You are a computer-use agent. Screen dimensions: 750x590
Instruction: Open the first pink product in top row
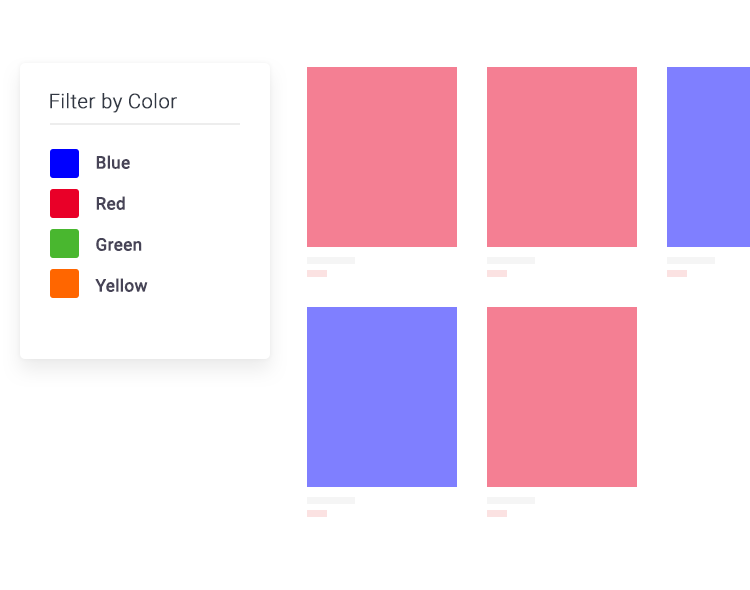tap(382, 157)
